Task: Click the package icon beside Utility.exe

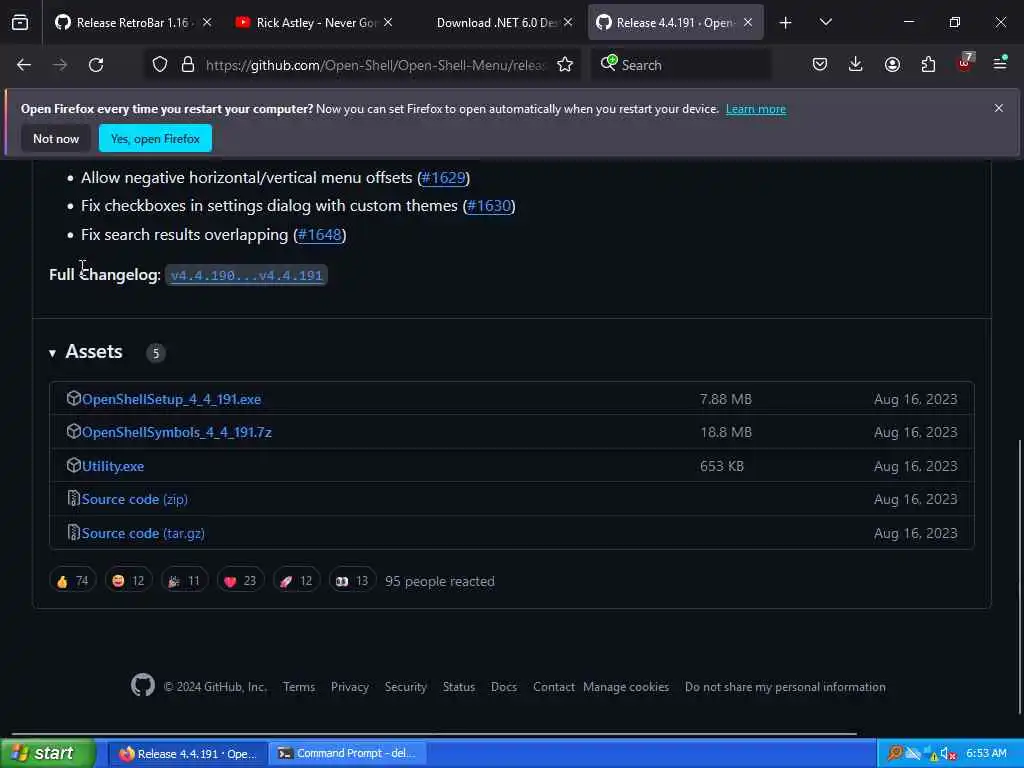Action: pyautogui.click(x=74, y=466)
